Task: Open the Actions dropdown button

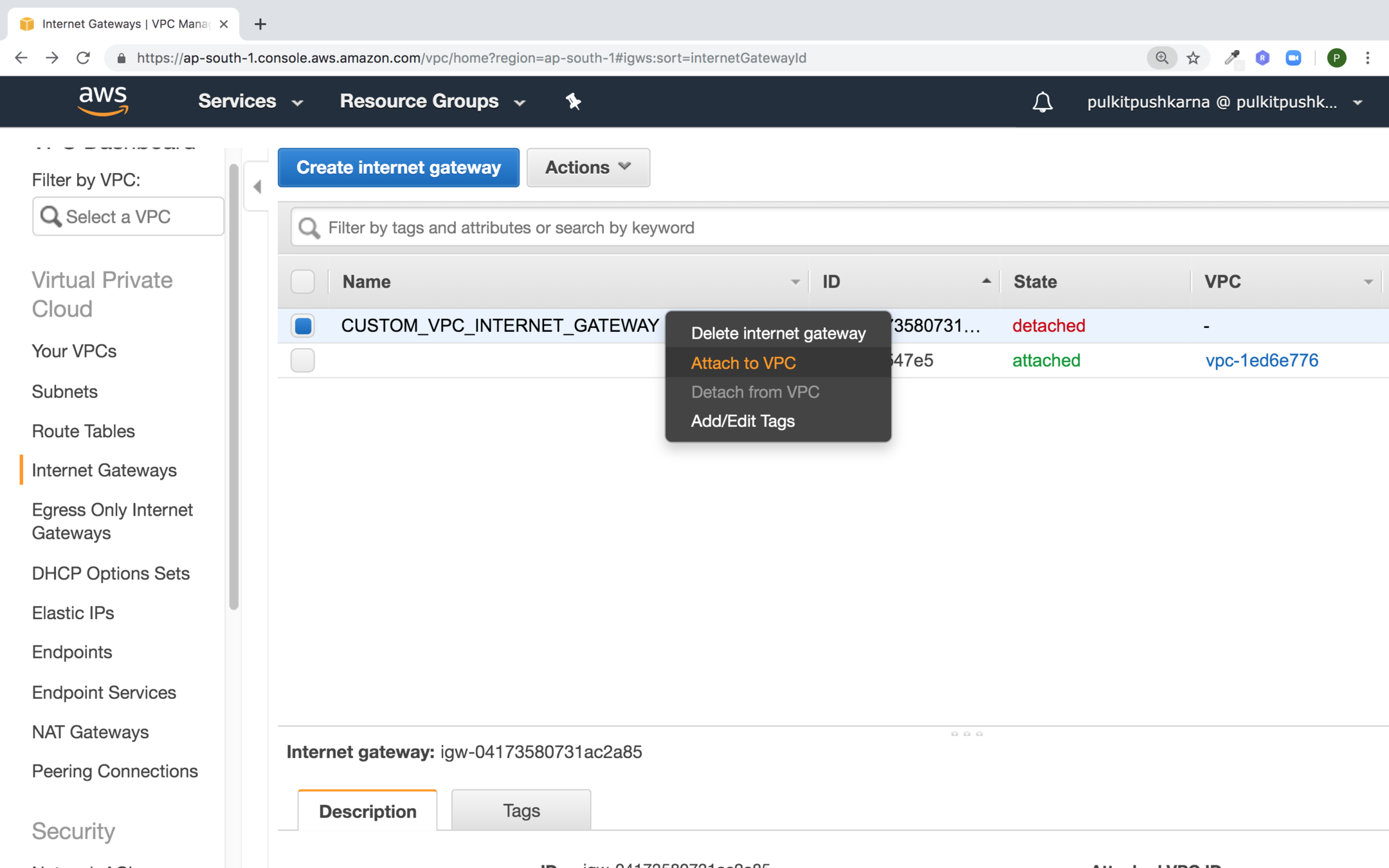Action: click(588, 168)
